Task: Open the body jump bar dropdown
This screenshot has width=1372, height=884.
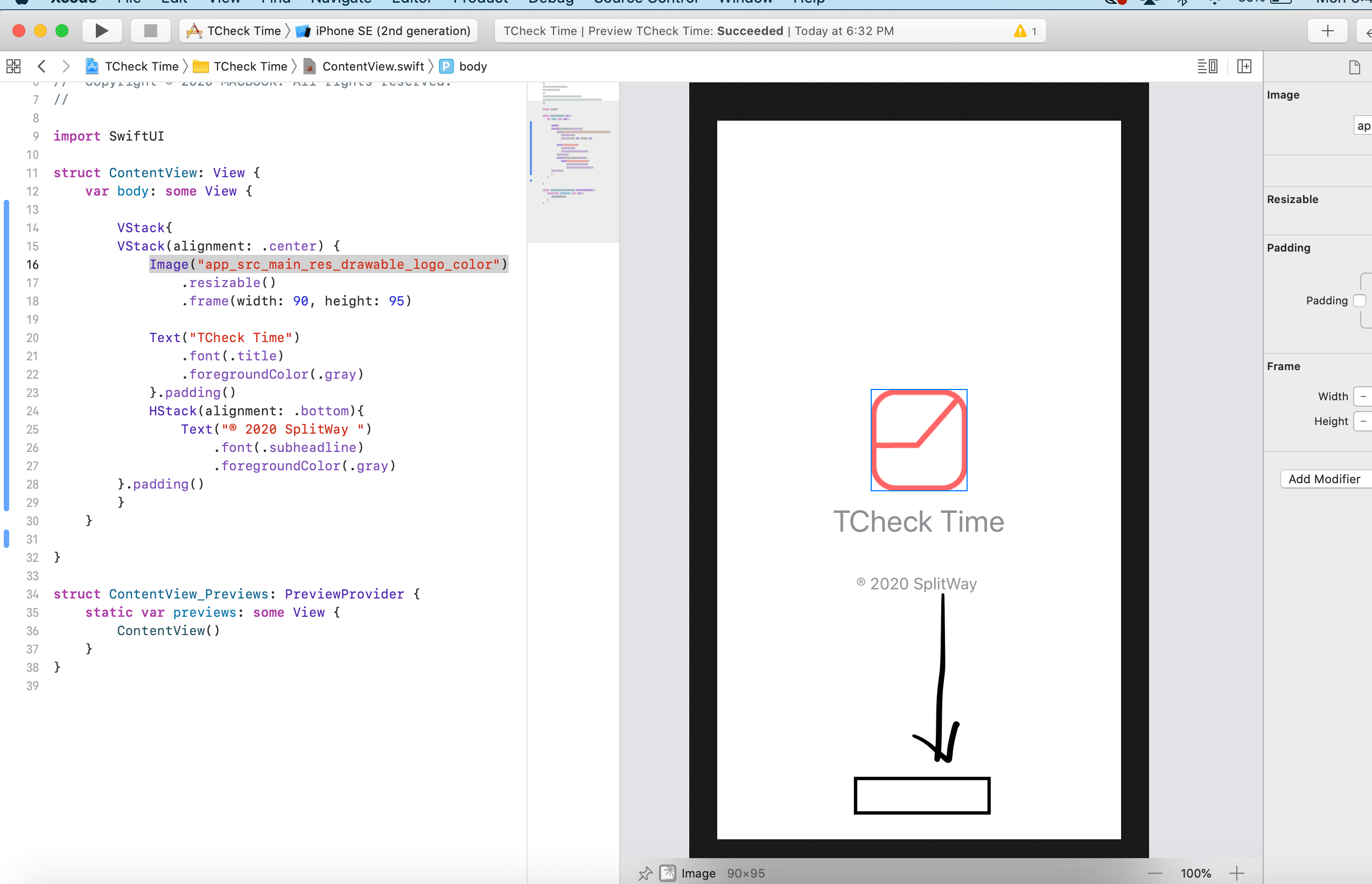Action: 473,66
